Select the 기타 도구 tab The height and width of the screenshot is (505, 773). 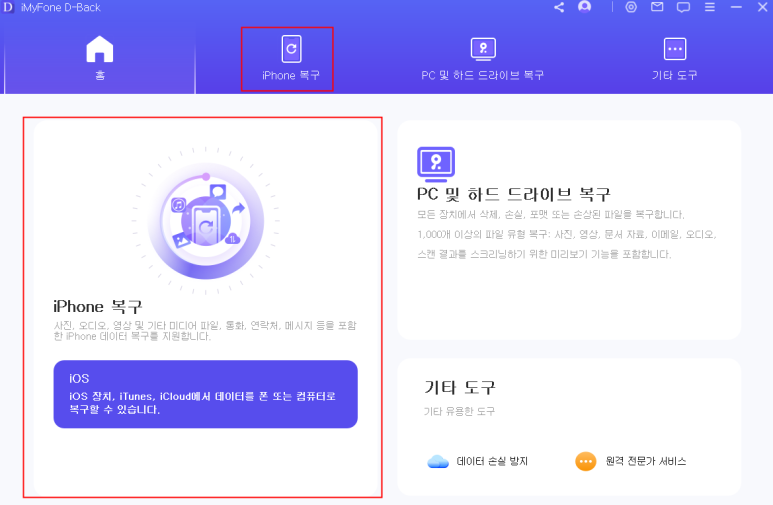pyautogui.click(x=674, y=59)
